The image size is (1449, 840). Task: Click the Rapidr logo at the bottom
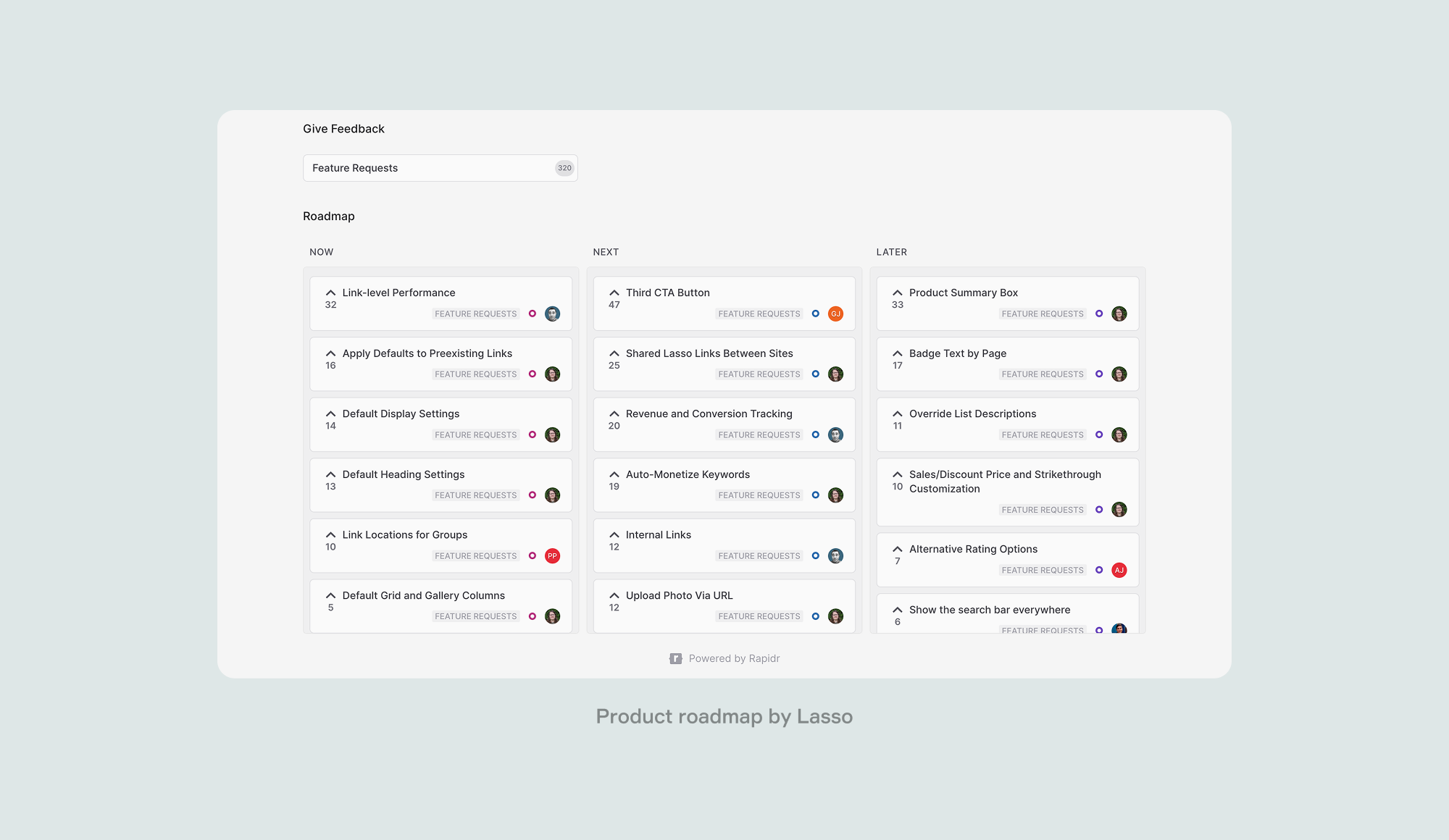coord(675,658)
